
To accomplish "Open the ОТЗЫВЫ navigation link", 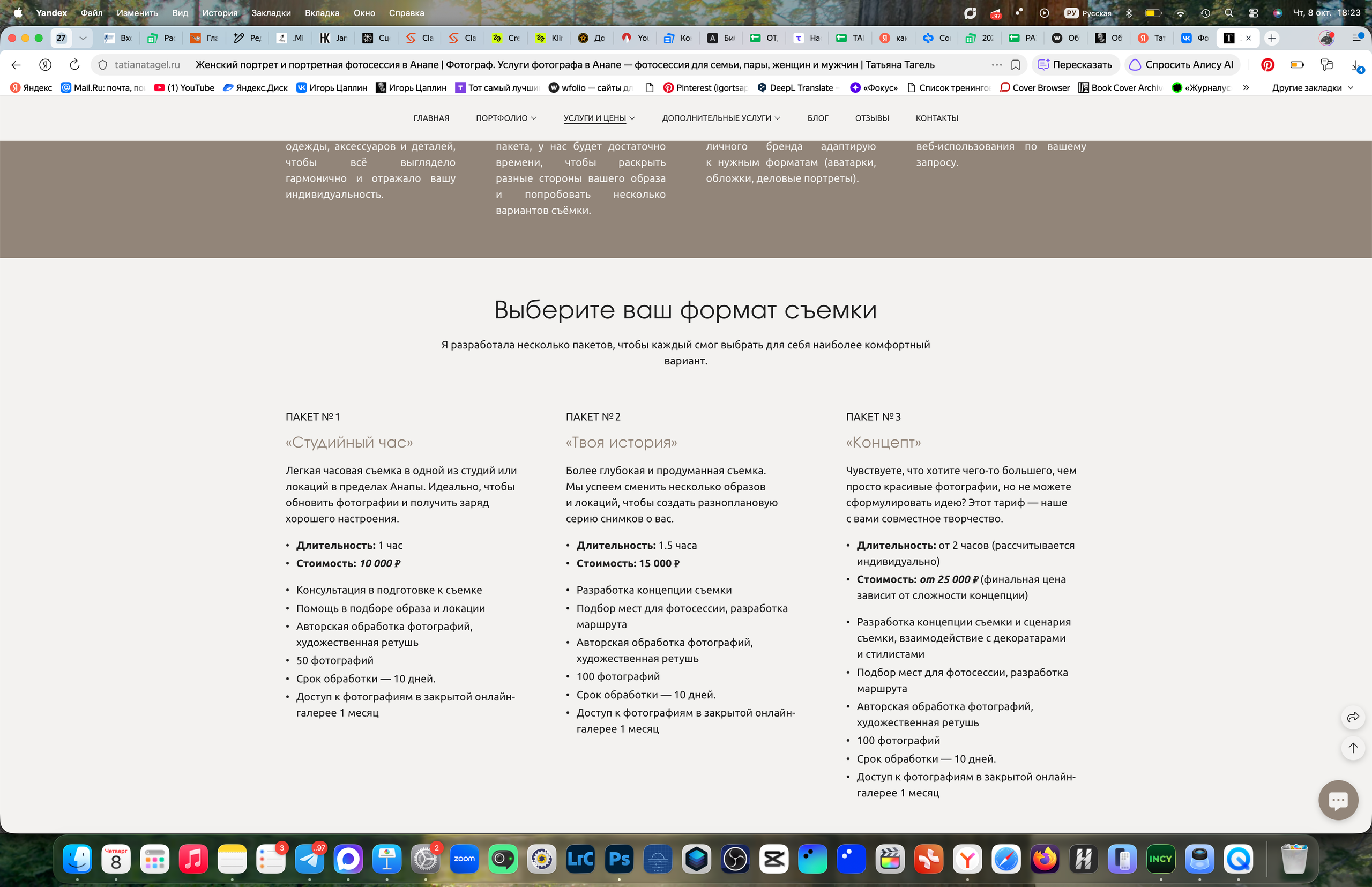I will tap(871, 117).
